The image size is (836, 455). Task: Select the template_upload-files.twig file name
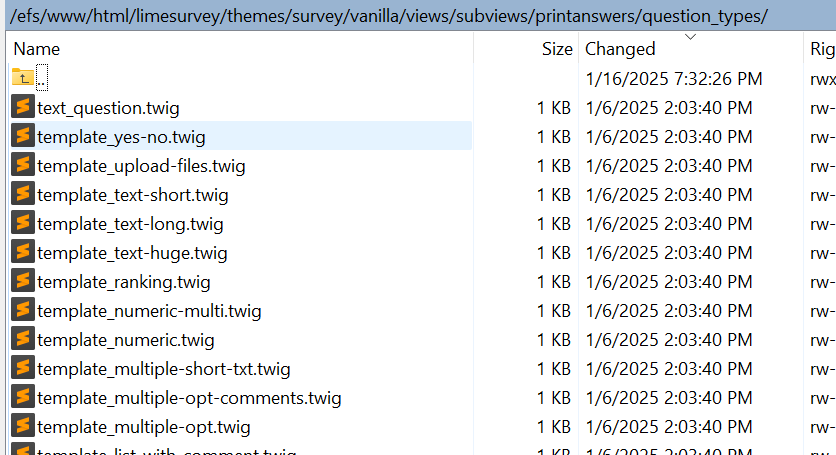coord(141,166)
